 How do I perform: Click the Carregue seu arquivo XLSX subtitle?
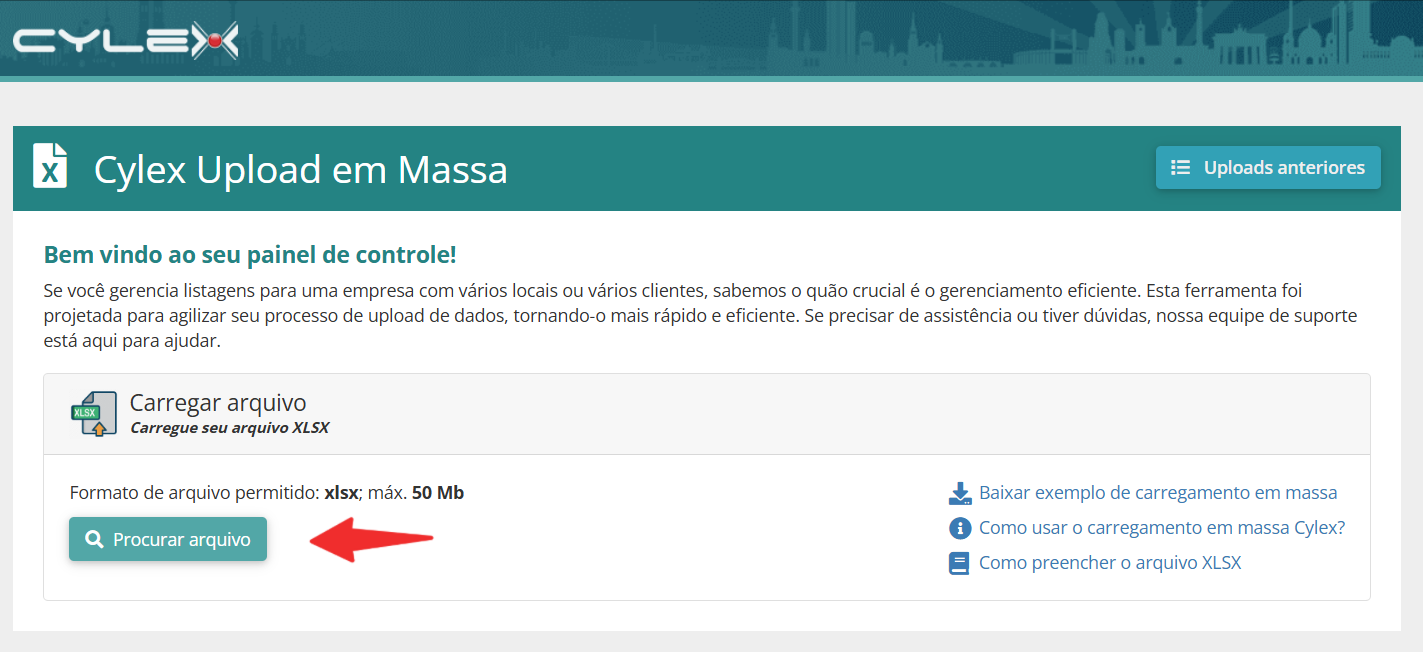click(x=230, y=428)
